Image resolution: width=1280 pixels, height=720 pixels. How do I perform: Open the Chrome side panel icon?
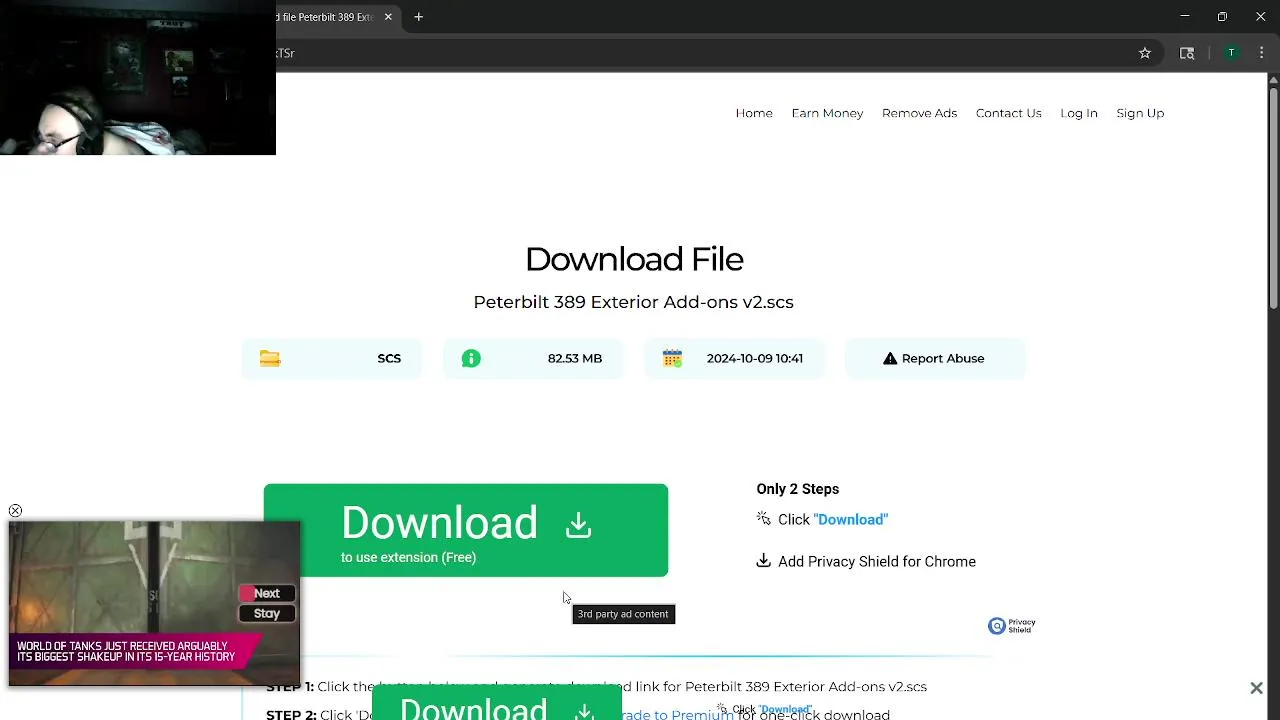[x=1187, y=53]
